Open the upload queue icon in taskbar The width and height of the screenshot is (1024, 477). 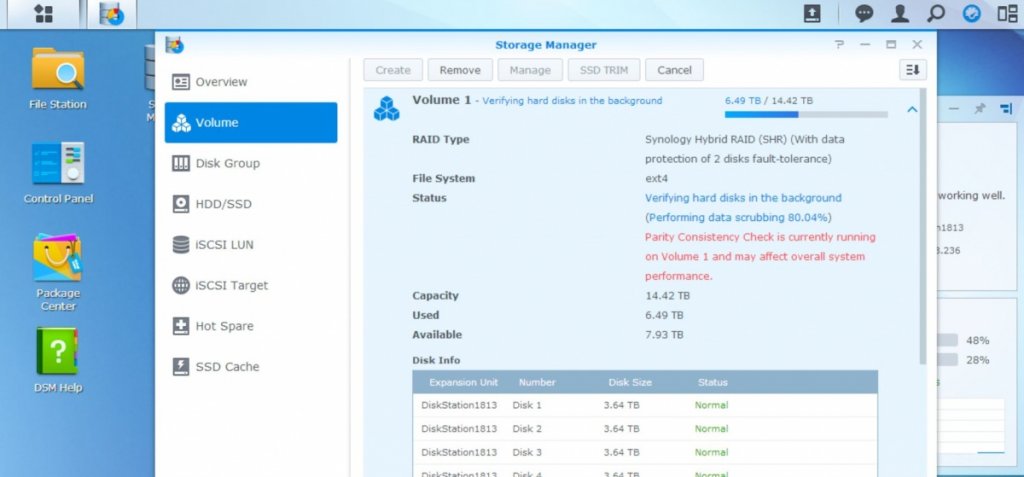(x=812, y=14)
